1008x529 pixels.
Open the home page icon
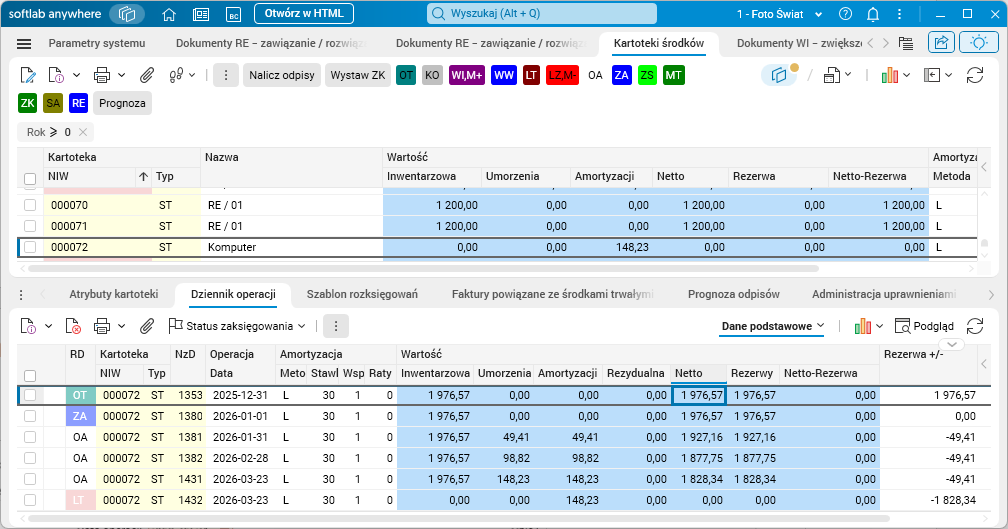[x=169, y=14]
